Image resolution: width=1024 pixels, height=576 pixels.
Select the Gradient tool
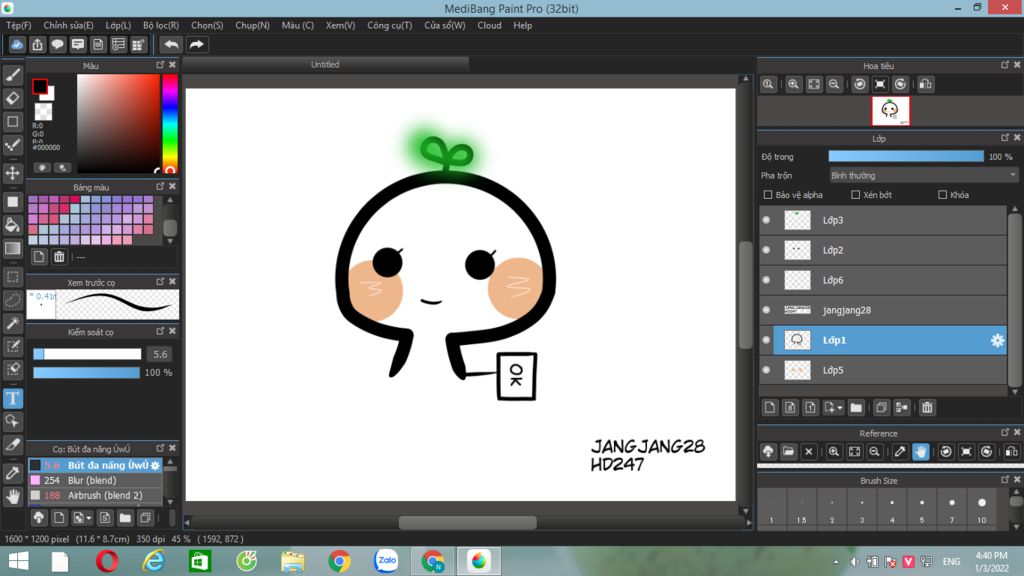[12, 249]
